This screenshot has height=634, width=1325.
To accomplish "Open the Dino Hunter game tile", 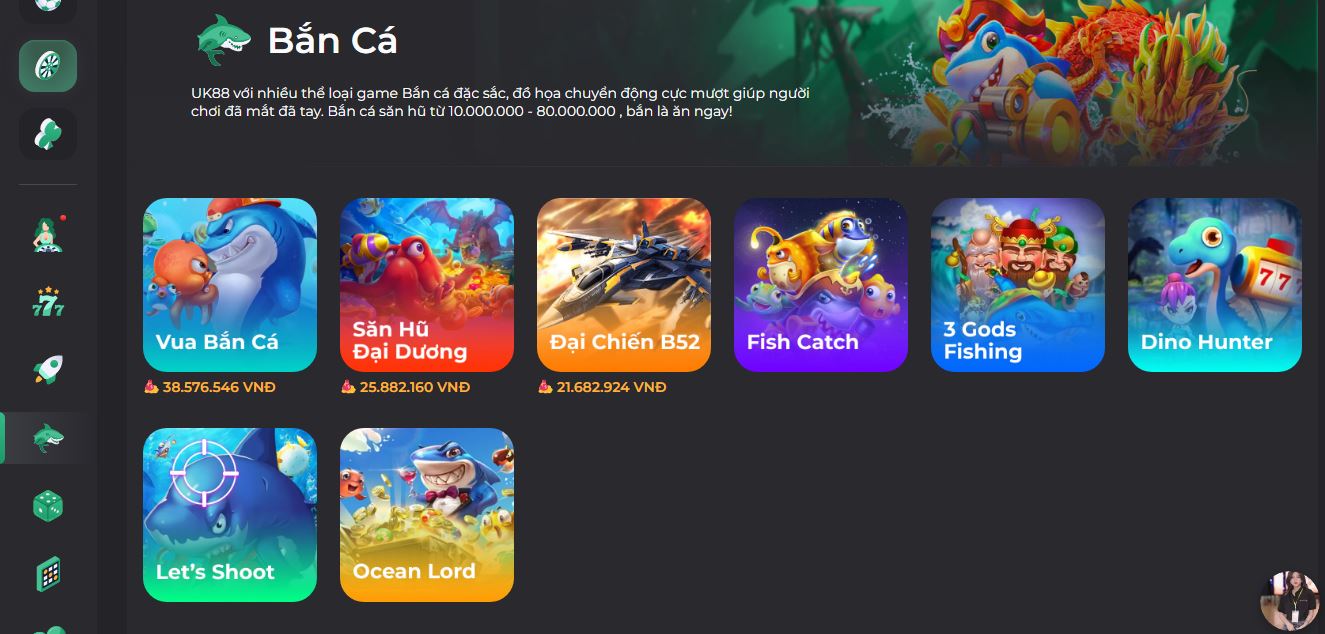I will click(1215, 285).
